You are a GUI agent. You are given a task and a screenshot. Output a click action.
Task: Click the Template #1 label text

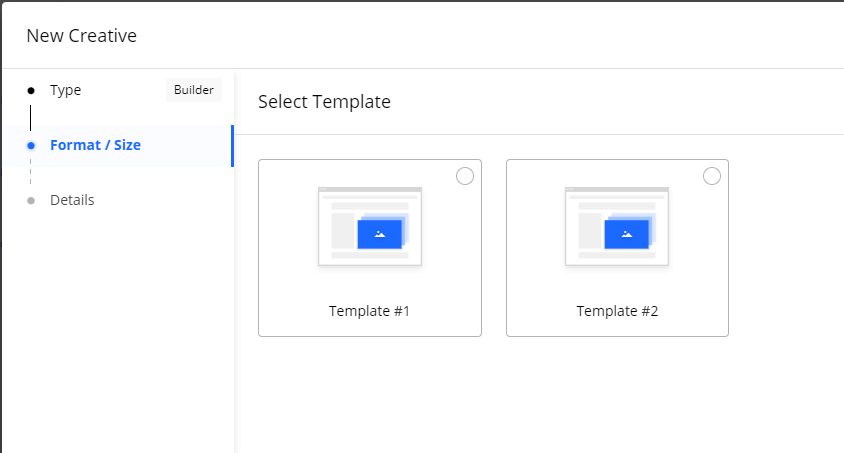(x=370, y=311)
